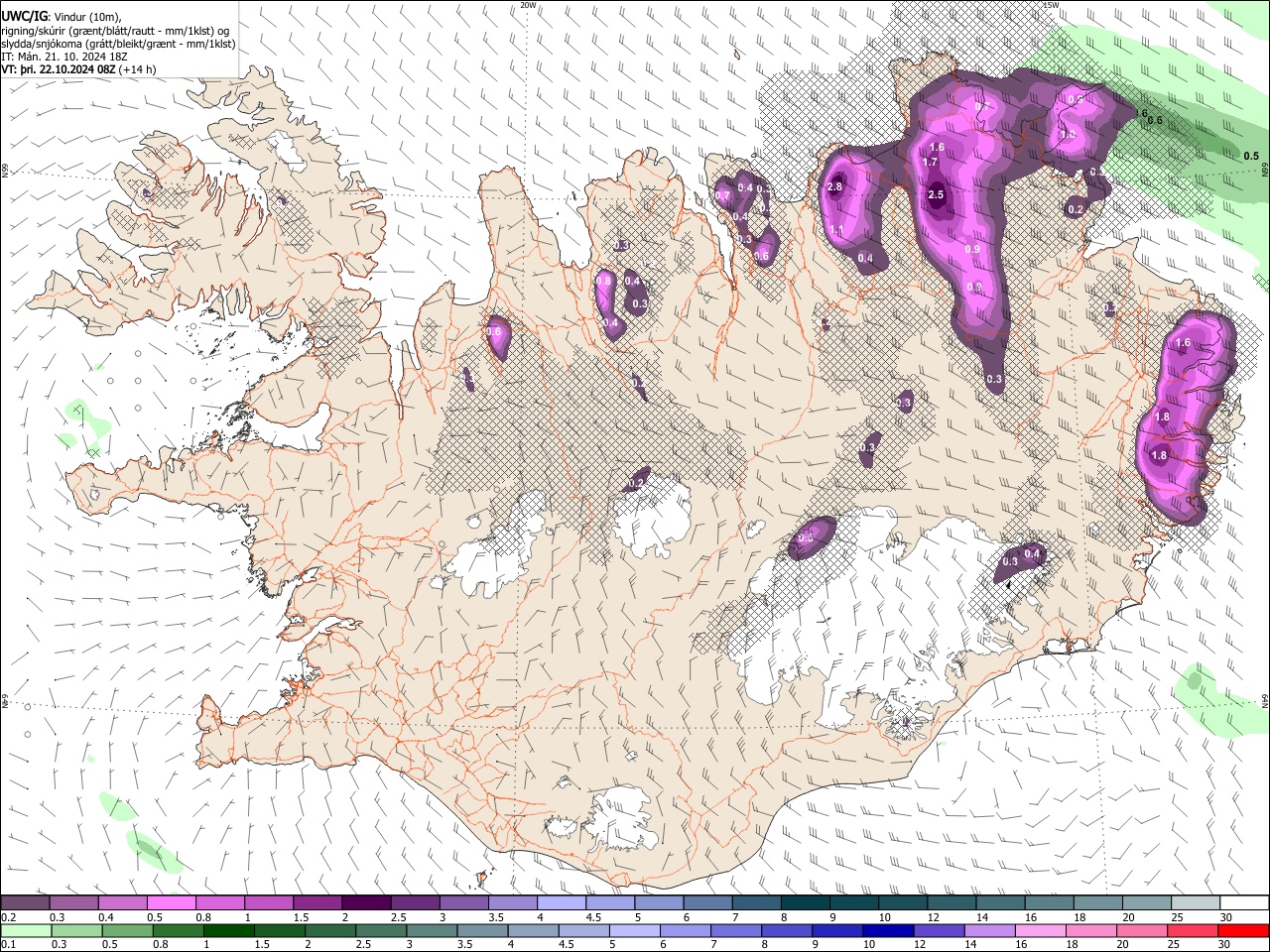
Task: Click the '2.5' snowfall value on the map
Action: 936,194
